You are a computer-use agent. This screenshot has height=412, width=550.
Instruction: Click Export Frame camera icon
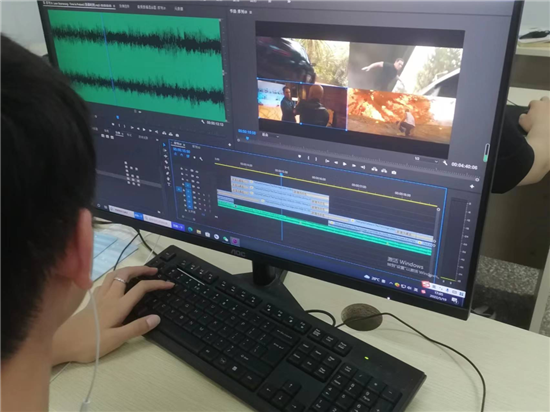394,172
